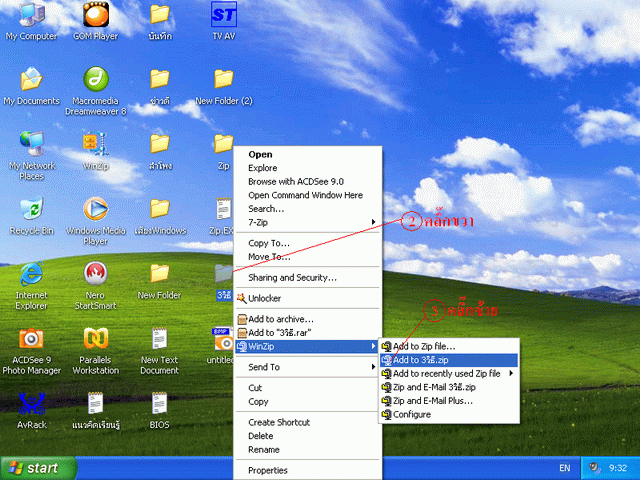The width and height of the screenshot is (640, 480).
Task: Open WinZip Configure option
Action: pyautogui.click(x=449, y=414)
